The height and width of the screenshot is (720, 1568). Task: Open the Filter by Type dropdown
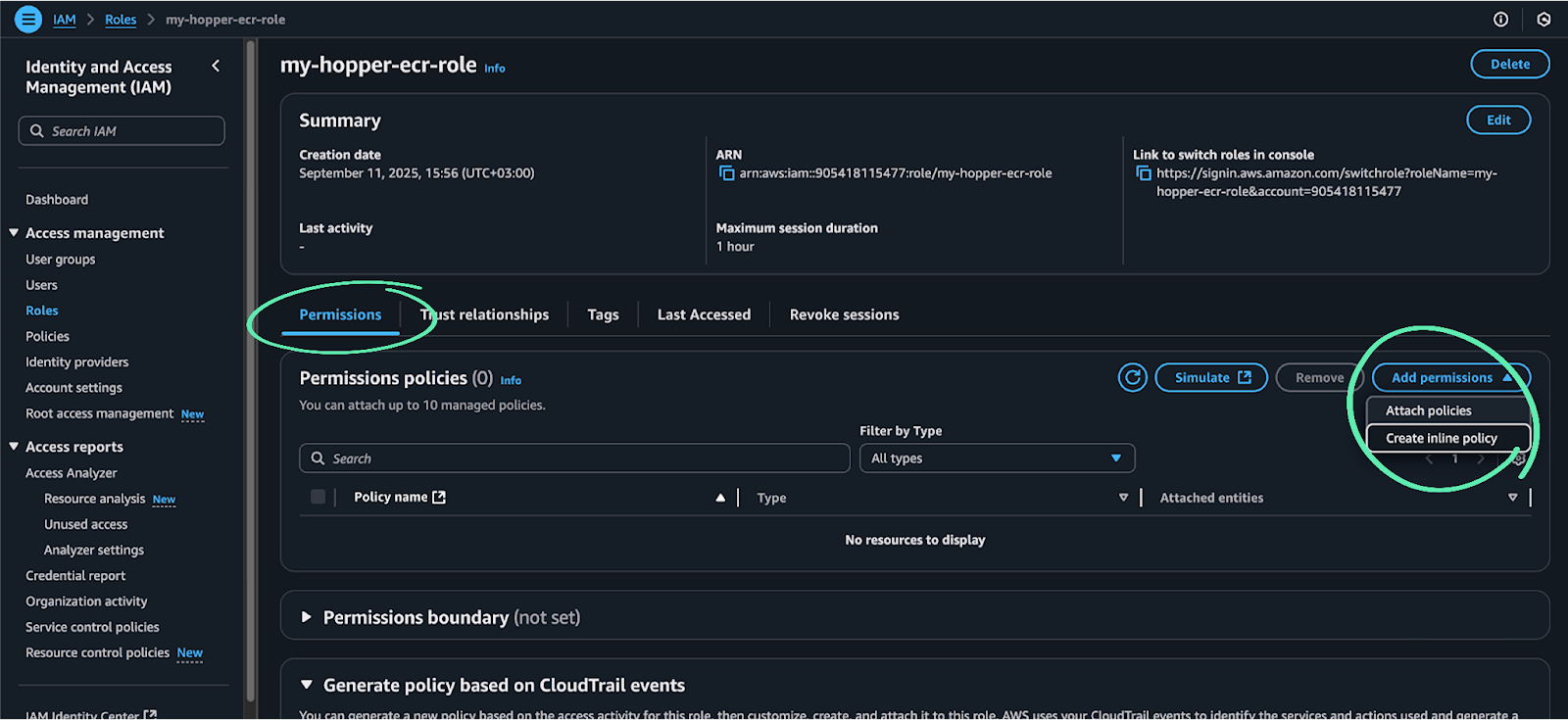click(x=997, y=458)
